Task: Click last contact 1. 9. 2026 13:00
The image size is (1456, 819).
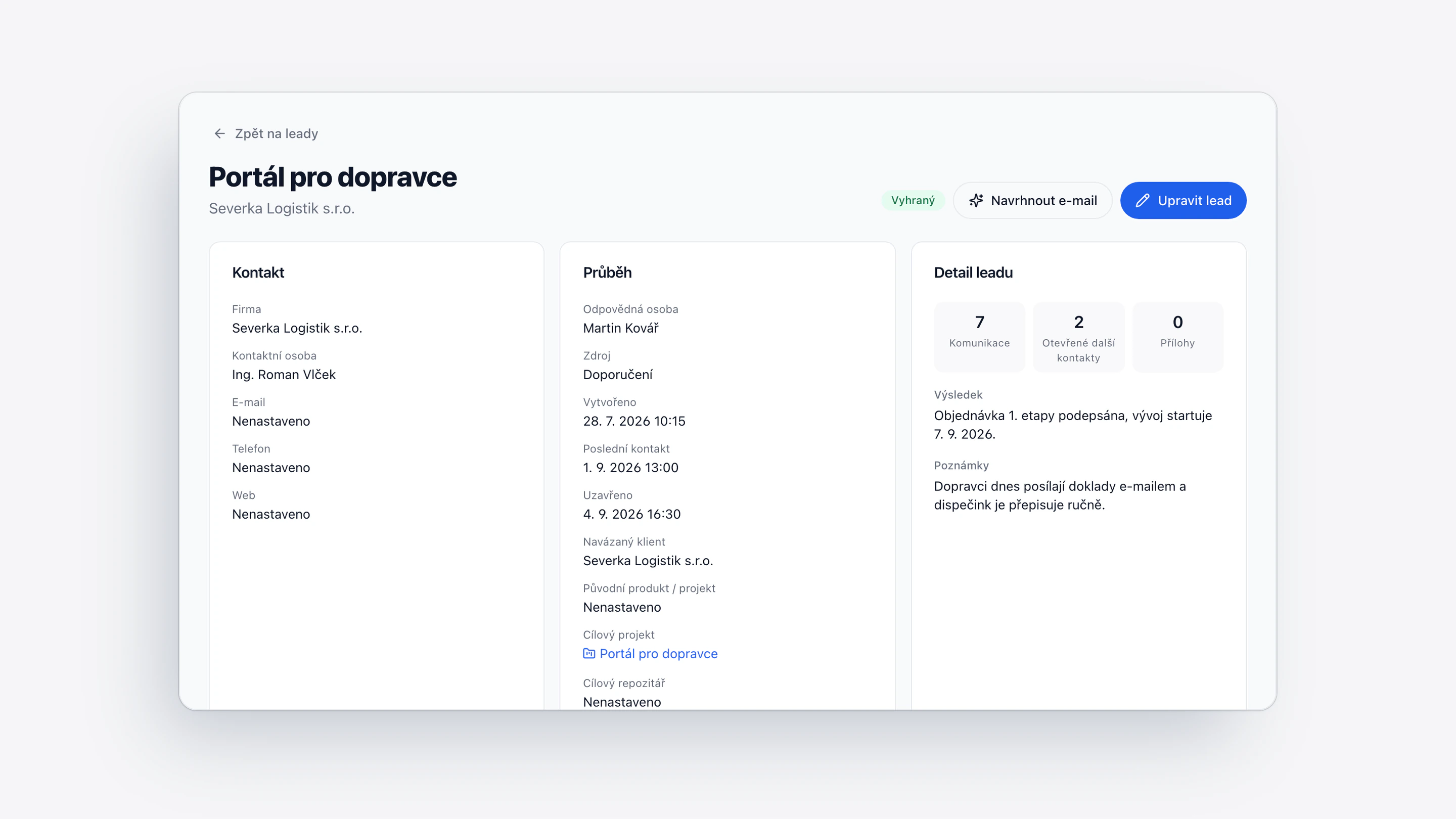Action: click(631, 468)
